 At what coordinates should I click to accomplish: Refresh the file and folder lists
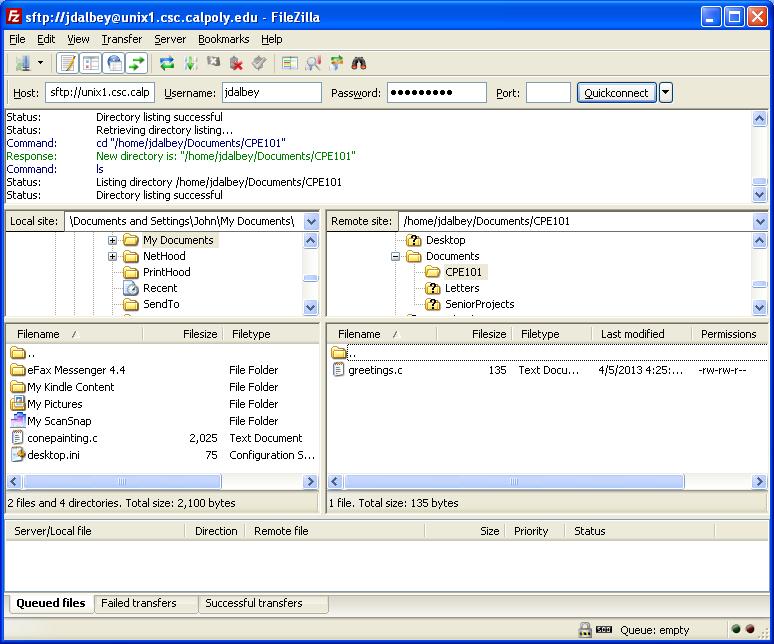point(167,63)
